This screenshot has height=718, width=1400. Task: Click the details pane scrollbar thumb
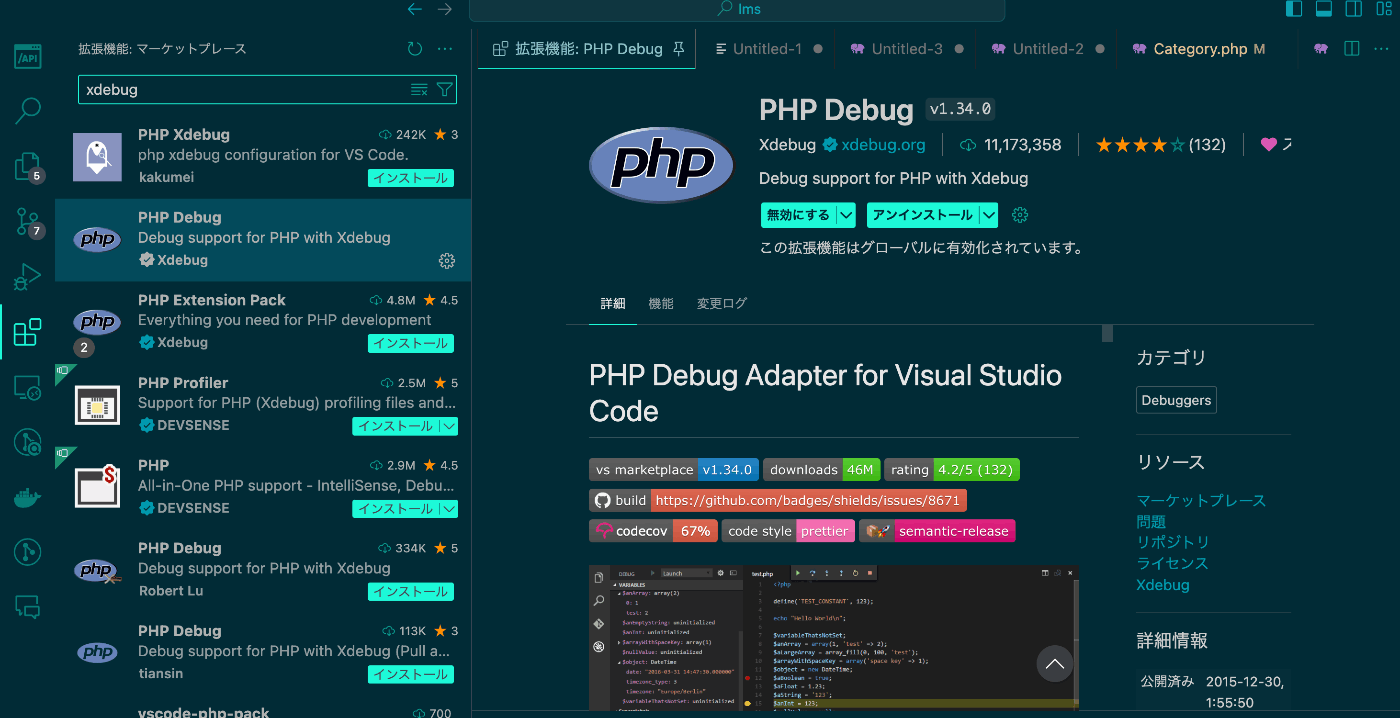point(1107,333)
